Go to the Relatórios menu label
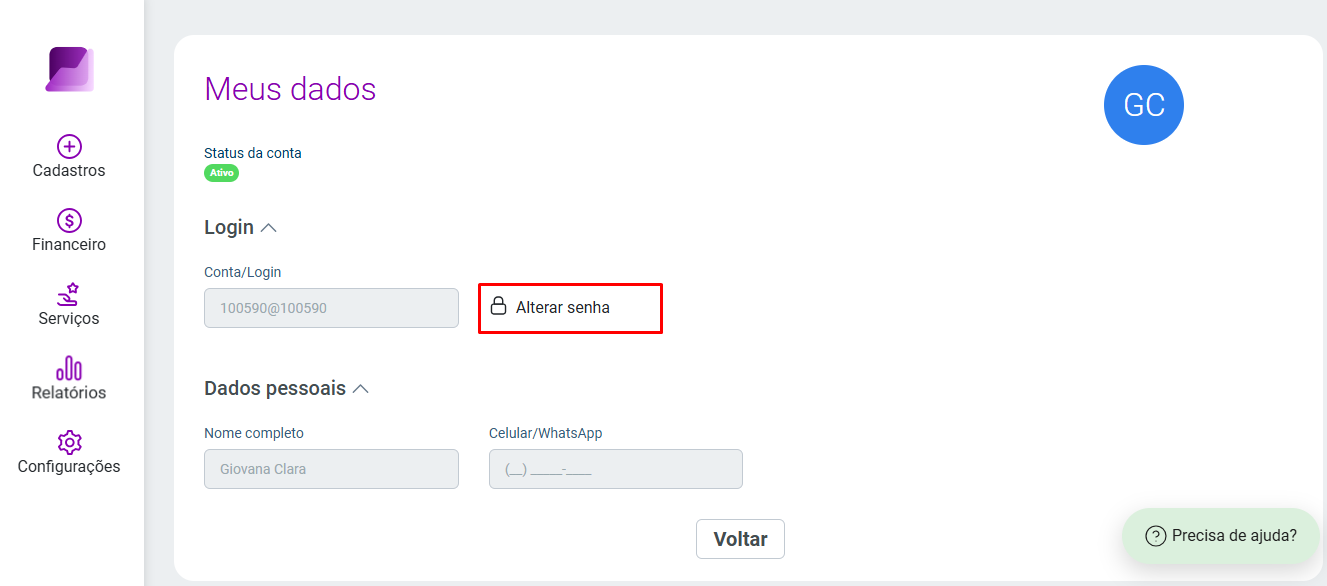 click(69, 393)
